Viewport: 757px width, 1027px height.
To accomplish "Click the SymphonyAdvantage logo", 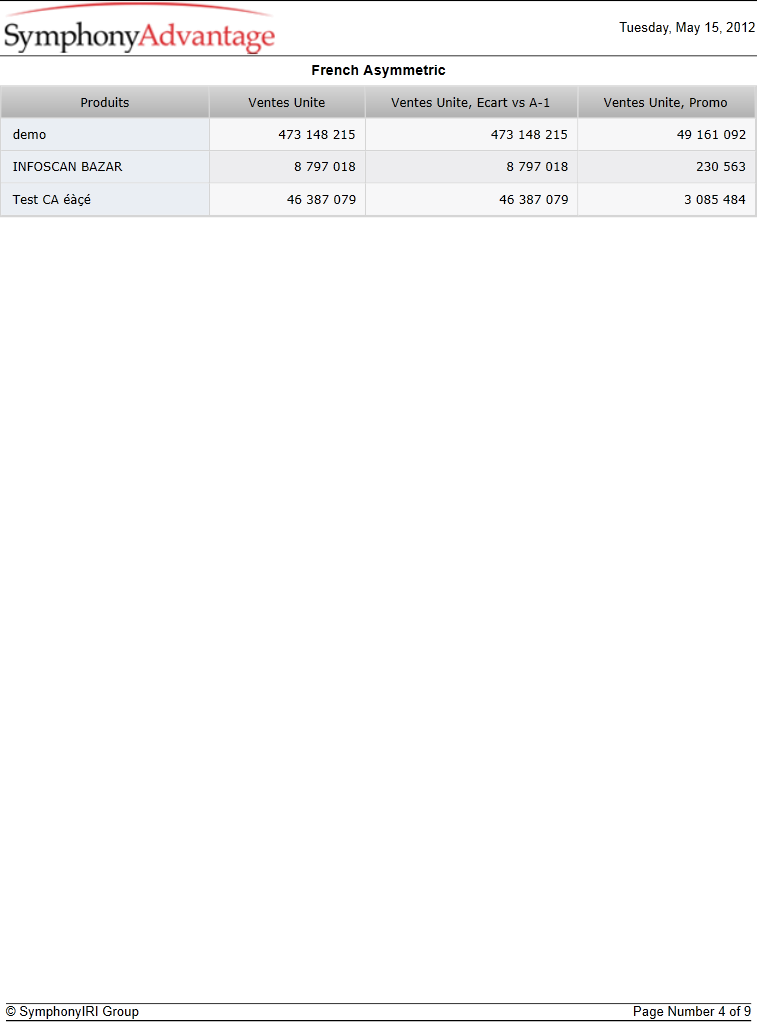I will pyautogui.click(x=139, y=29).
